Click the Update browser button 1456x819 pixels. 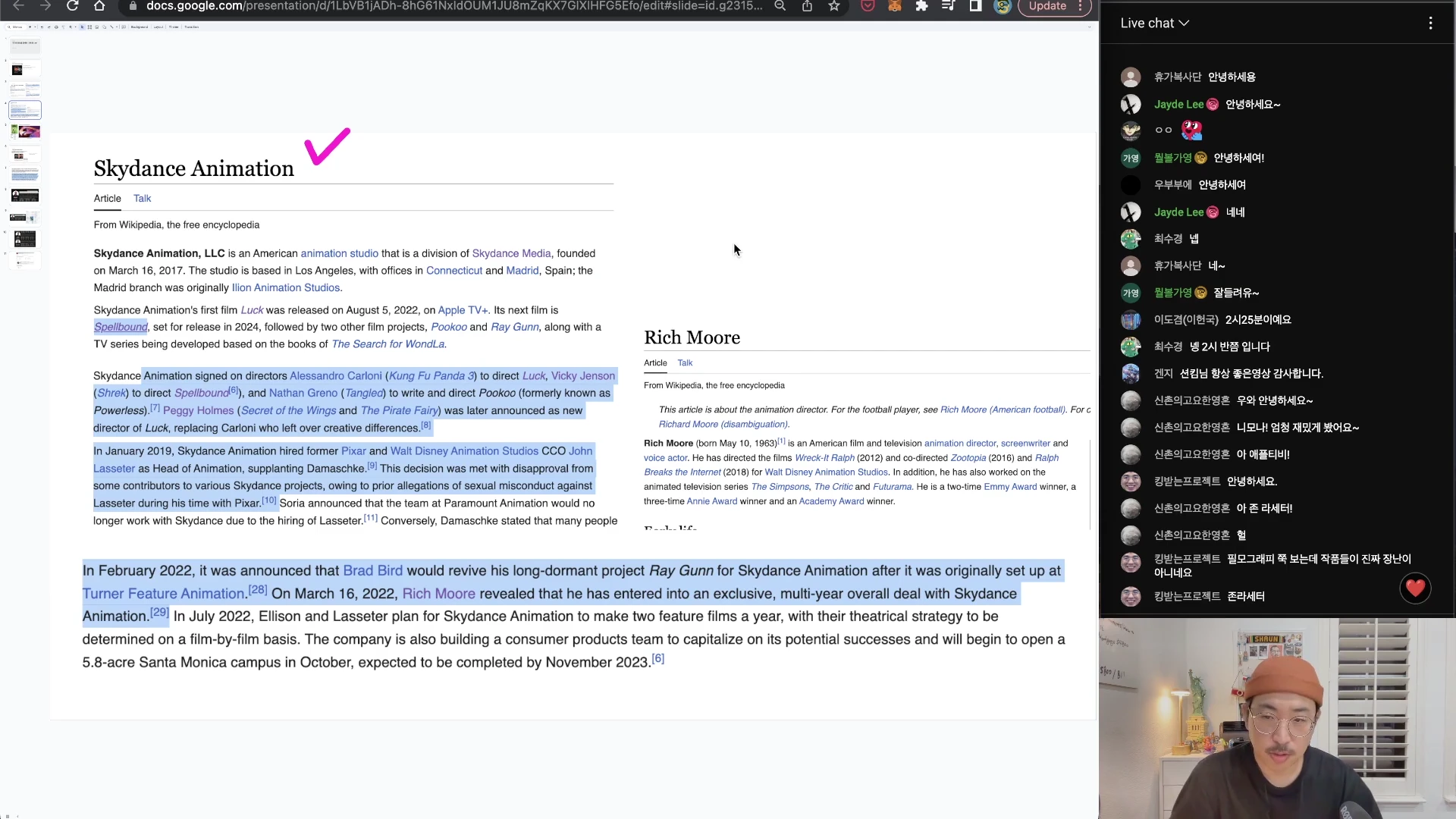point(1047,6)
